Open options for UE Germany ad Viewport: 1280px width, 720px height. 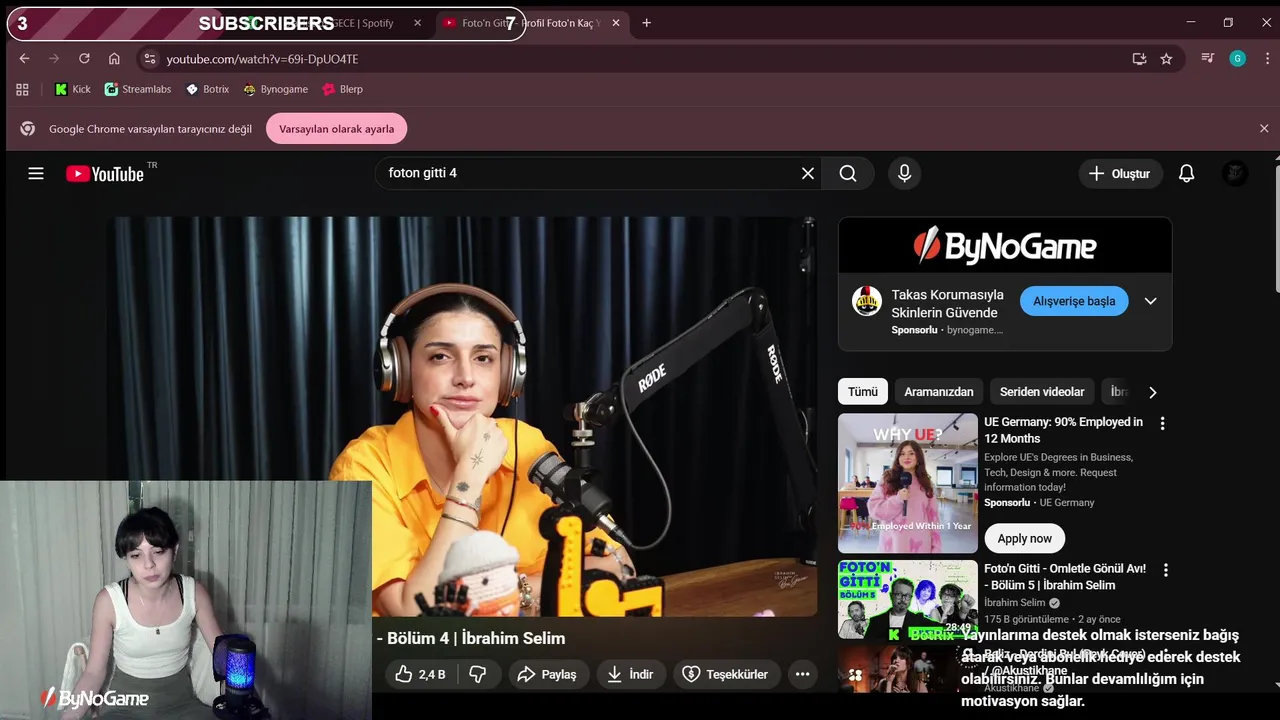pos(1162,423)
